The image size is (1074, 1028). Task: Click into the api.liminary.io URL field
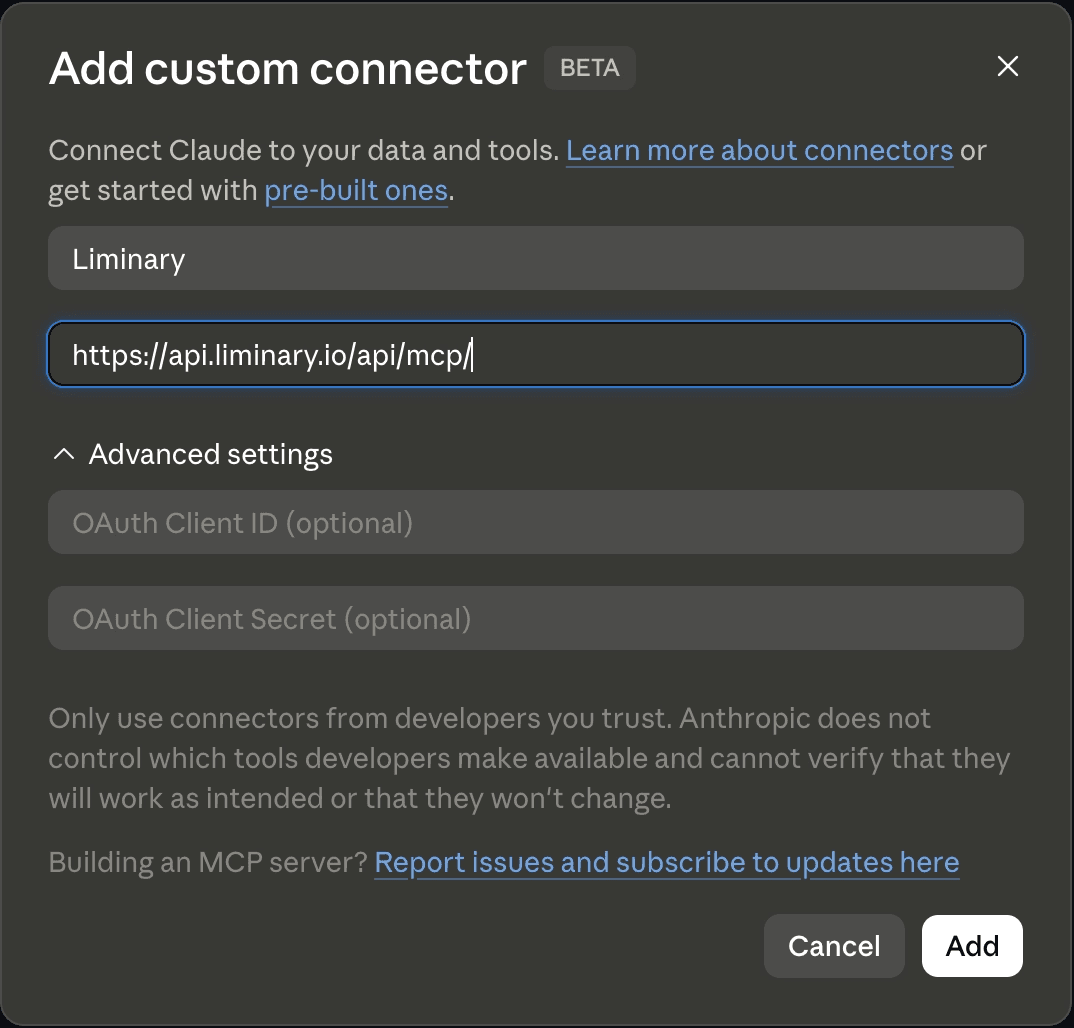(x=536, y=354)
